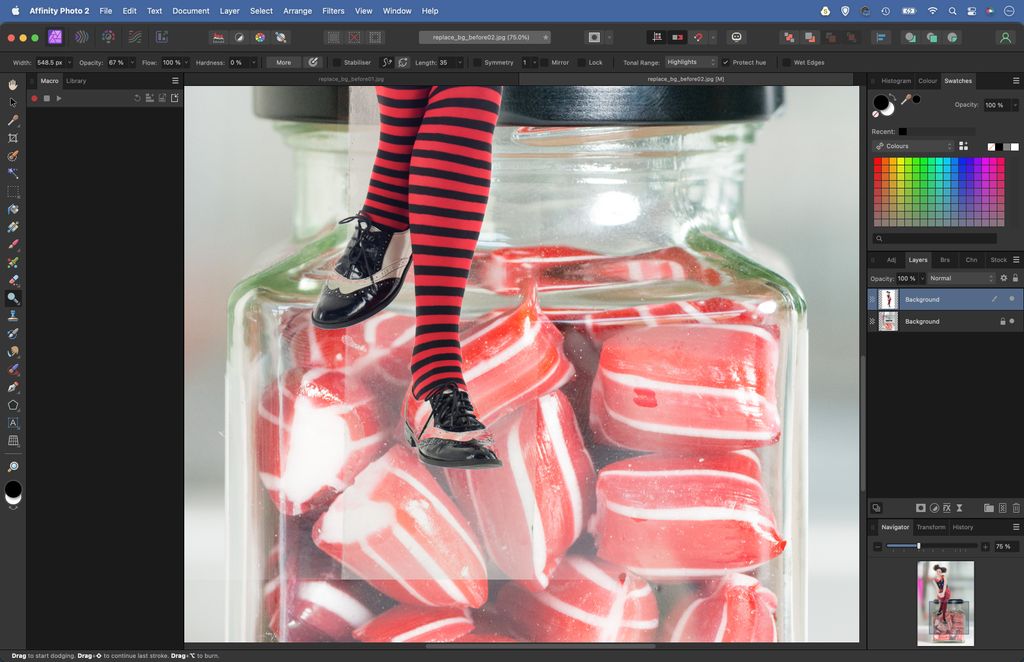Select the Zoom tool in toolbar

13,466
